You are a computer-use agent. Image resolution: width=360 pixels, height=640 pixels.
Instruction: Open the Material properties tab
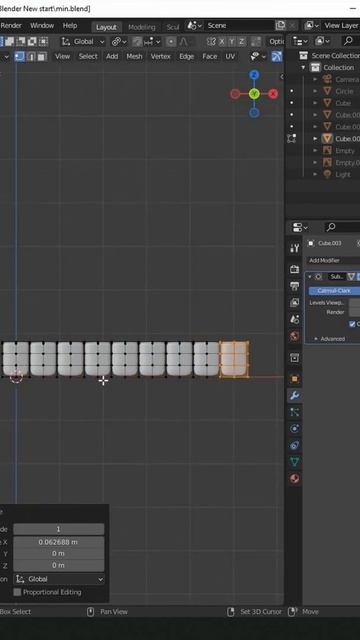tap(294, 478)
